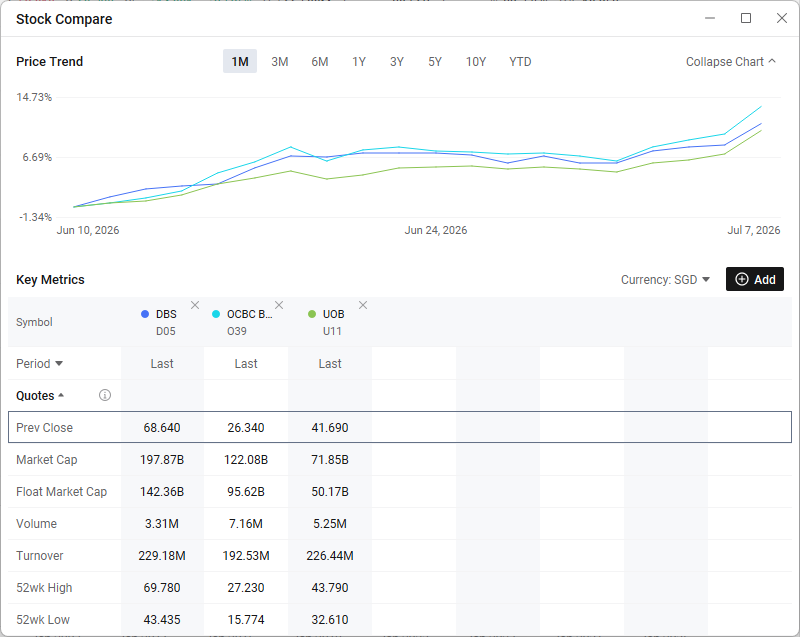
Task: Click the Jun 10, 2026 axis label
Action: tap(88, 231)
